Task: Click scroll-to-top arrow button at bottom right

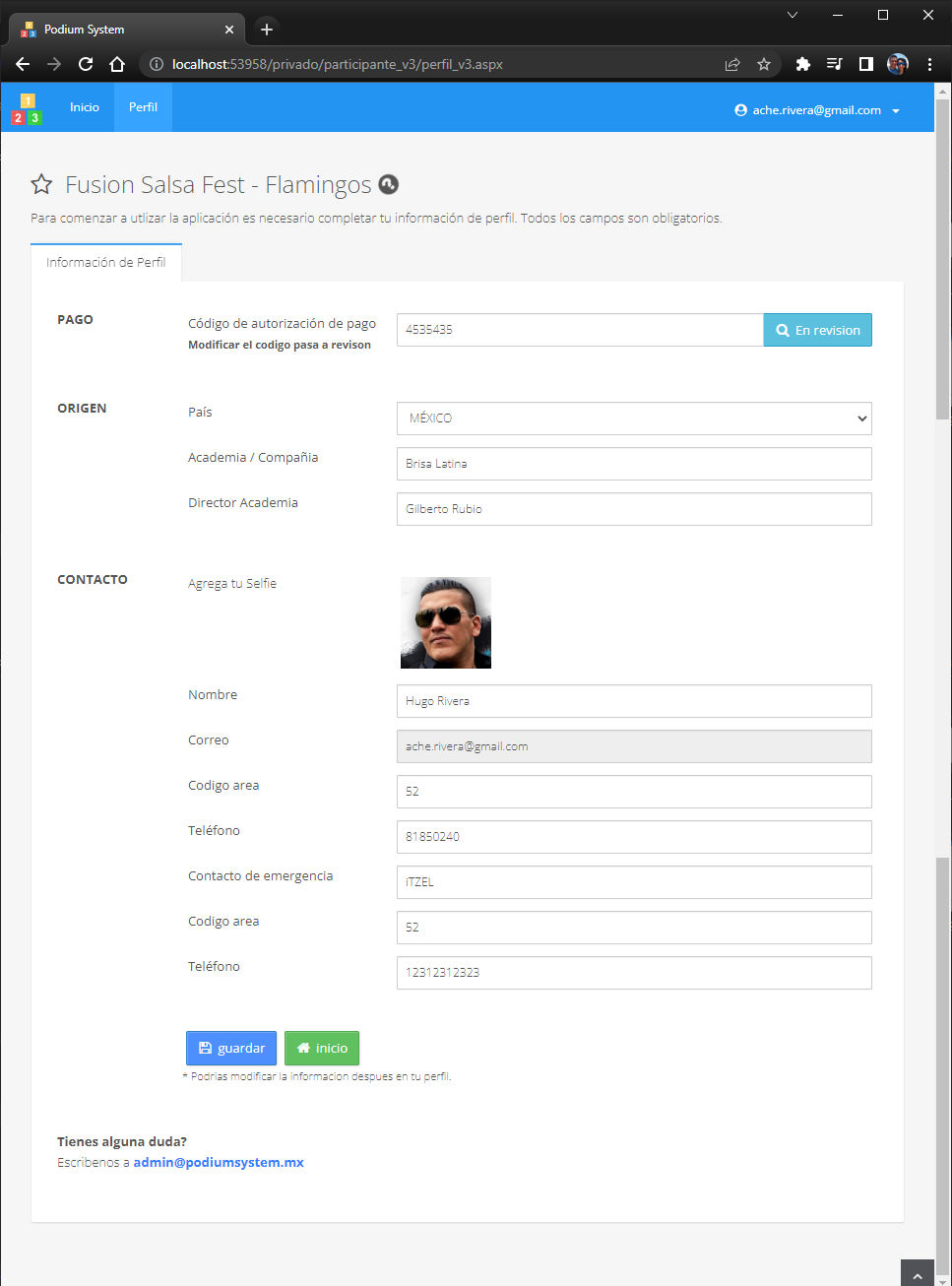Action: click(x=918, y=1273)
